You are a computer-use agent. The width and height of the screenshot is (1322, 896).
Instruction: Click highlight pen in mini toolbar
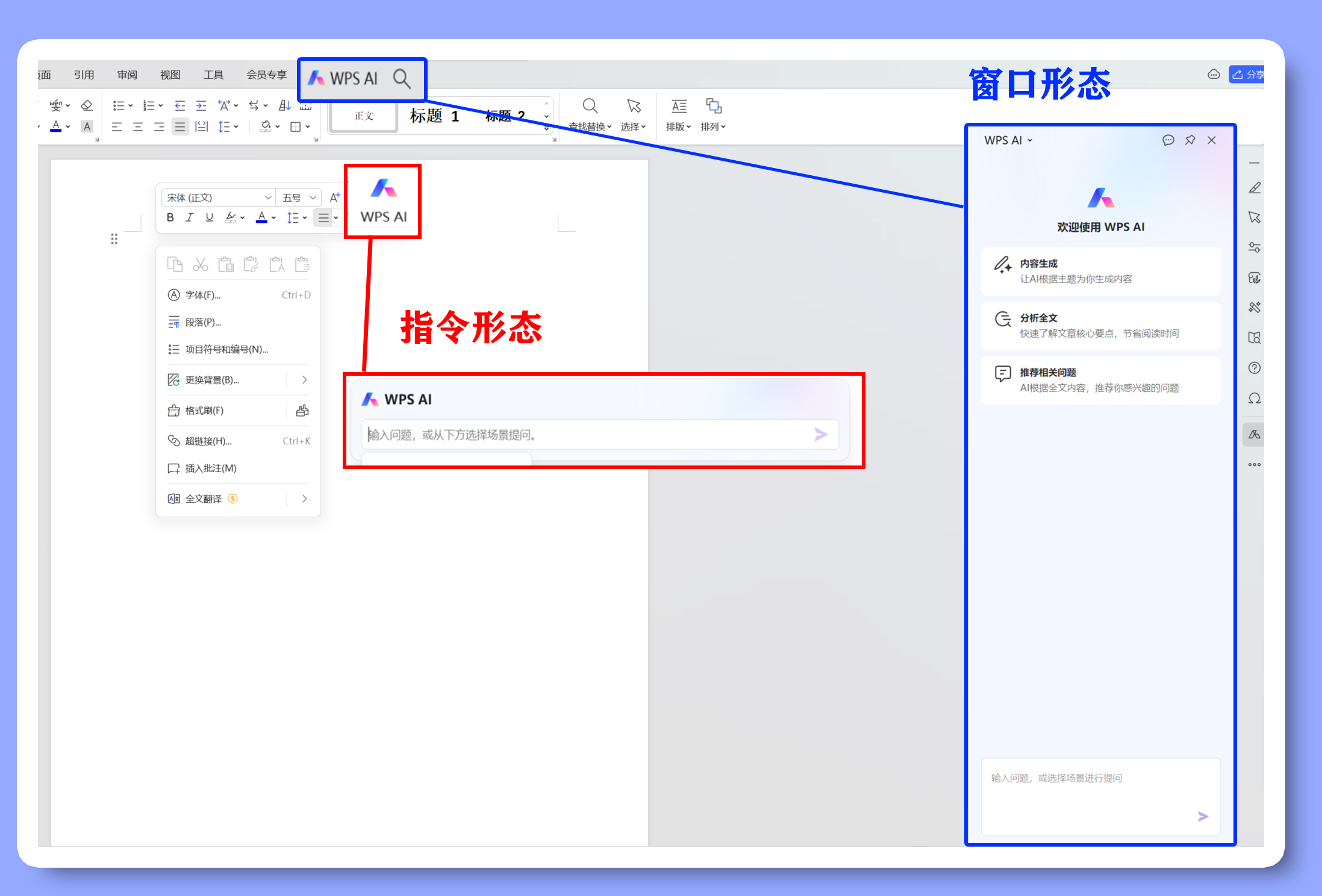point(230,217)
